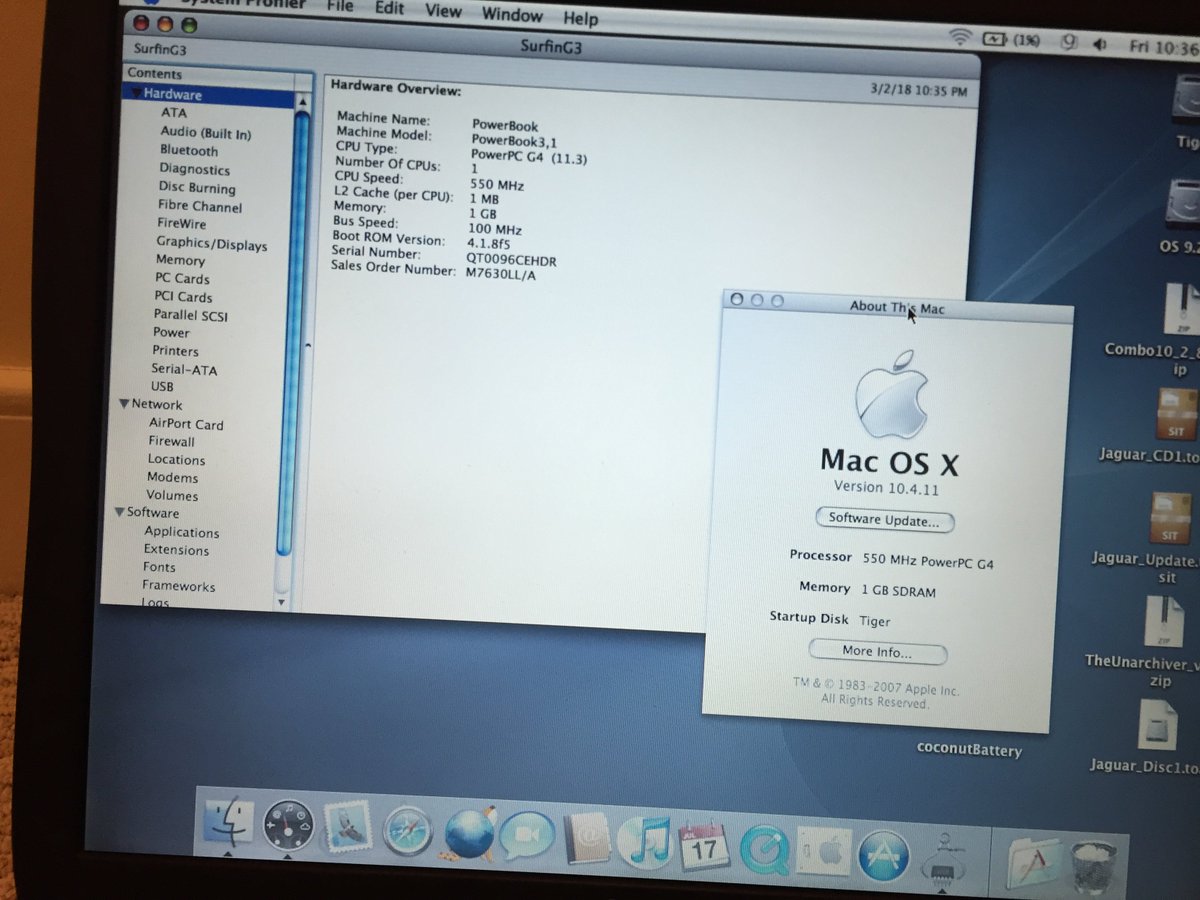The height and width of the screenshot is (900, 1200).
Task: Select Diagnostics in the Contents list
Action: (195, 170)
